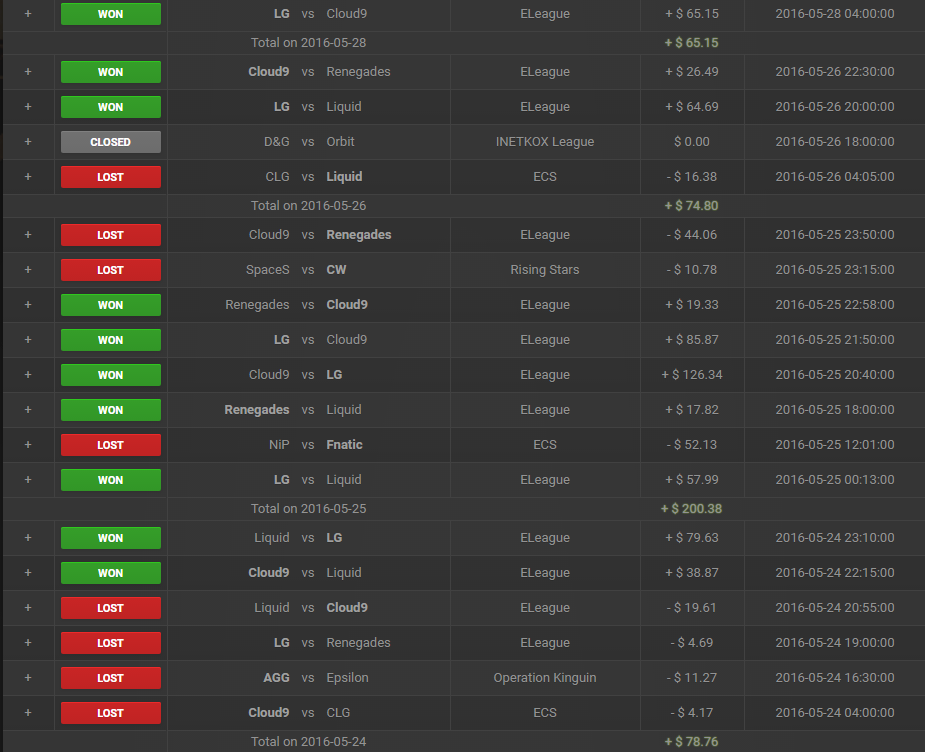Screen dimensions: 925x752
Task: Select the INETKOX League cell
Action: (545, 142)
